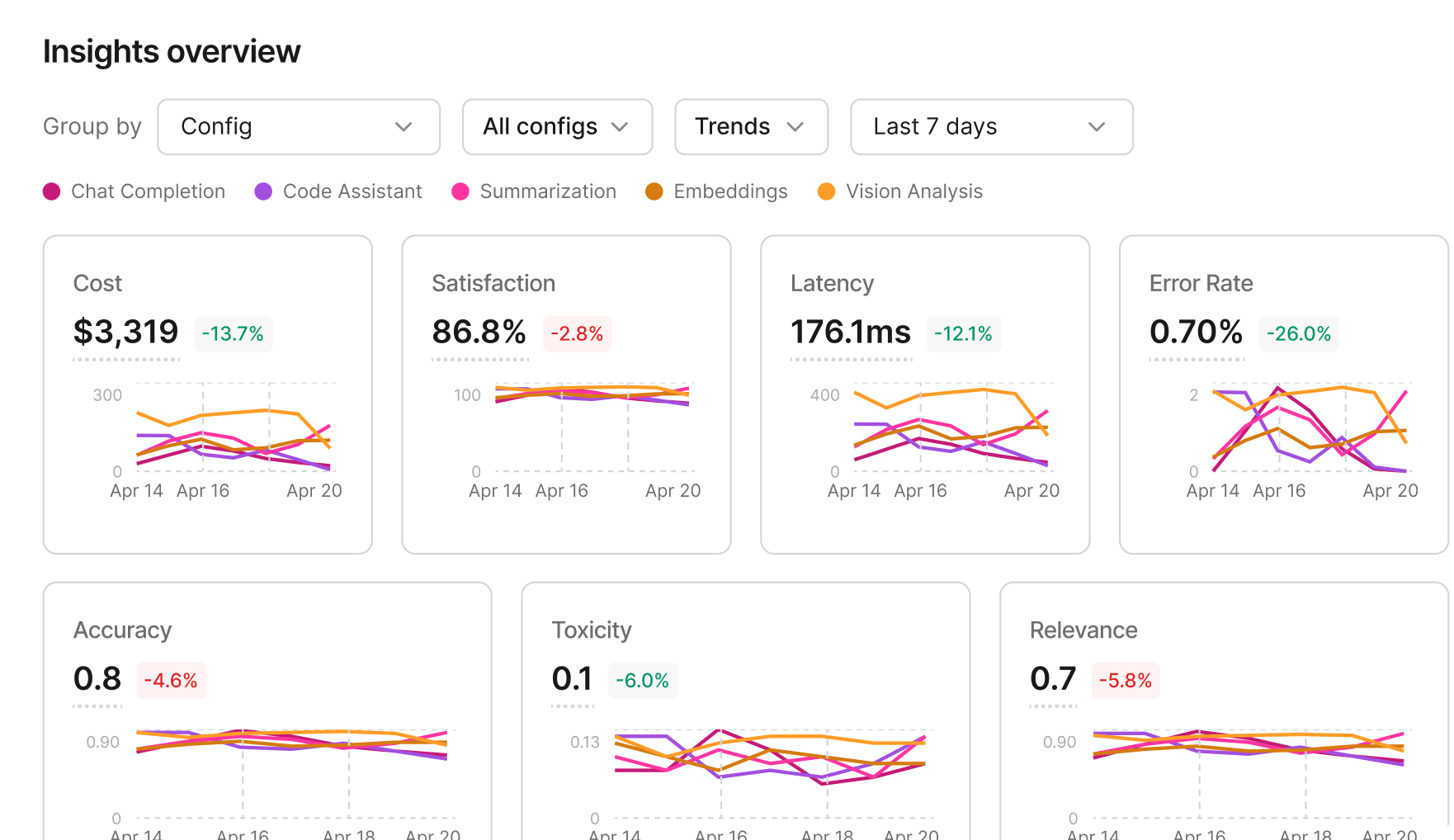1454x840 pixels.
Task: Click the Latency -12.1% change badge
Action: [964, 334]
